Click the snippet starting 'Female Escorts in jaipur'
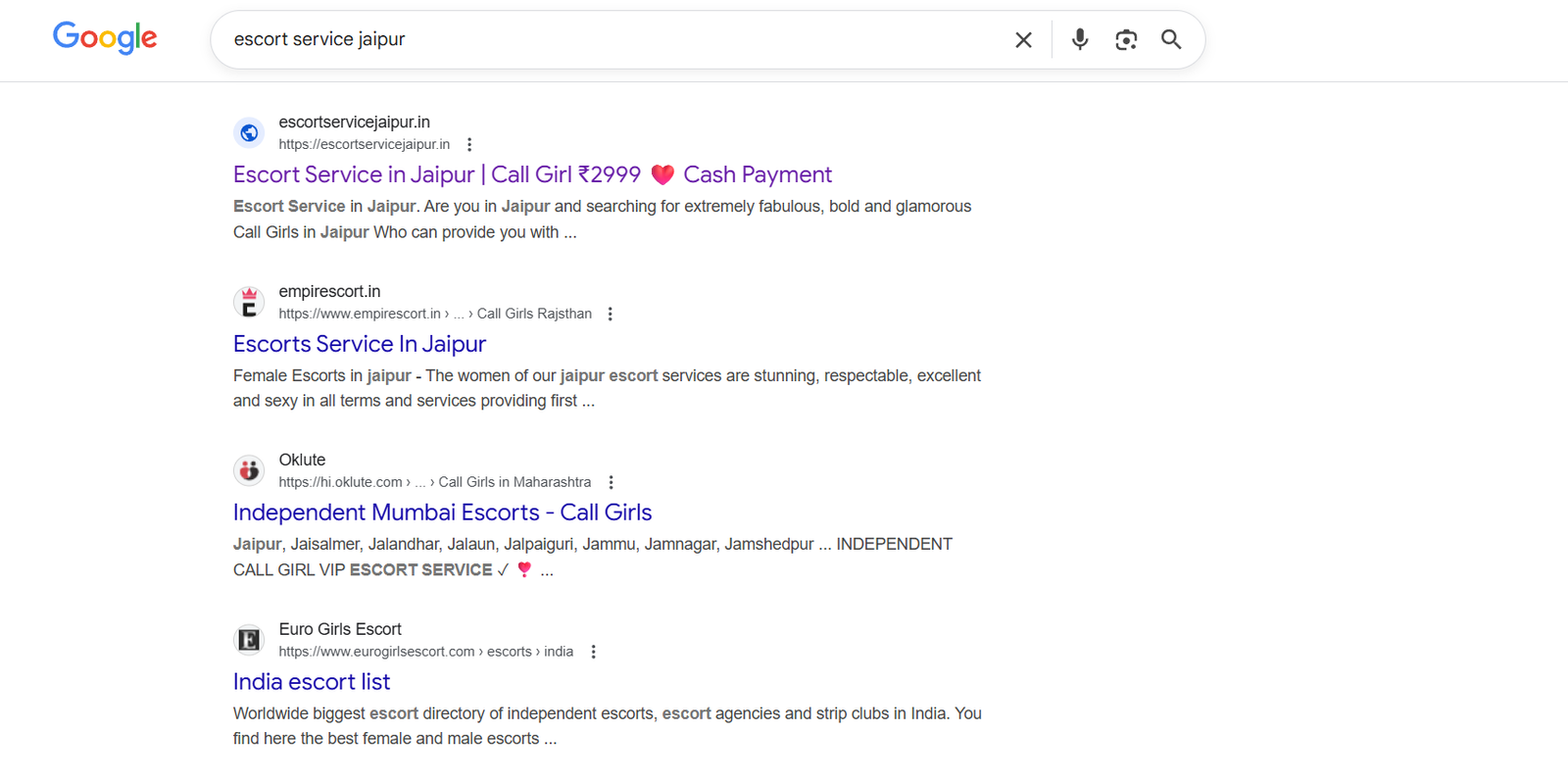This screenshot has width=1568, height=781. click(x=607, y=388)
